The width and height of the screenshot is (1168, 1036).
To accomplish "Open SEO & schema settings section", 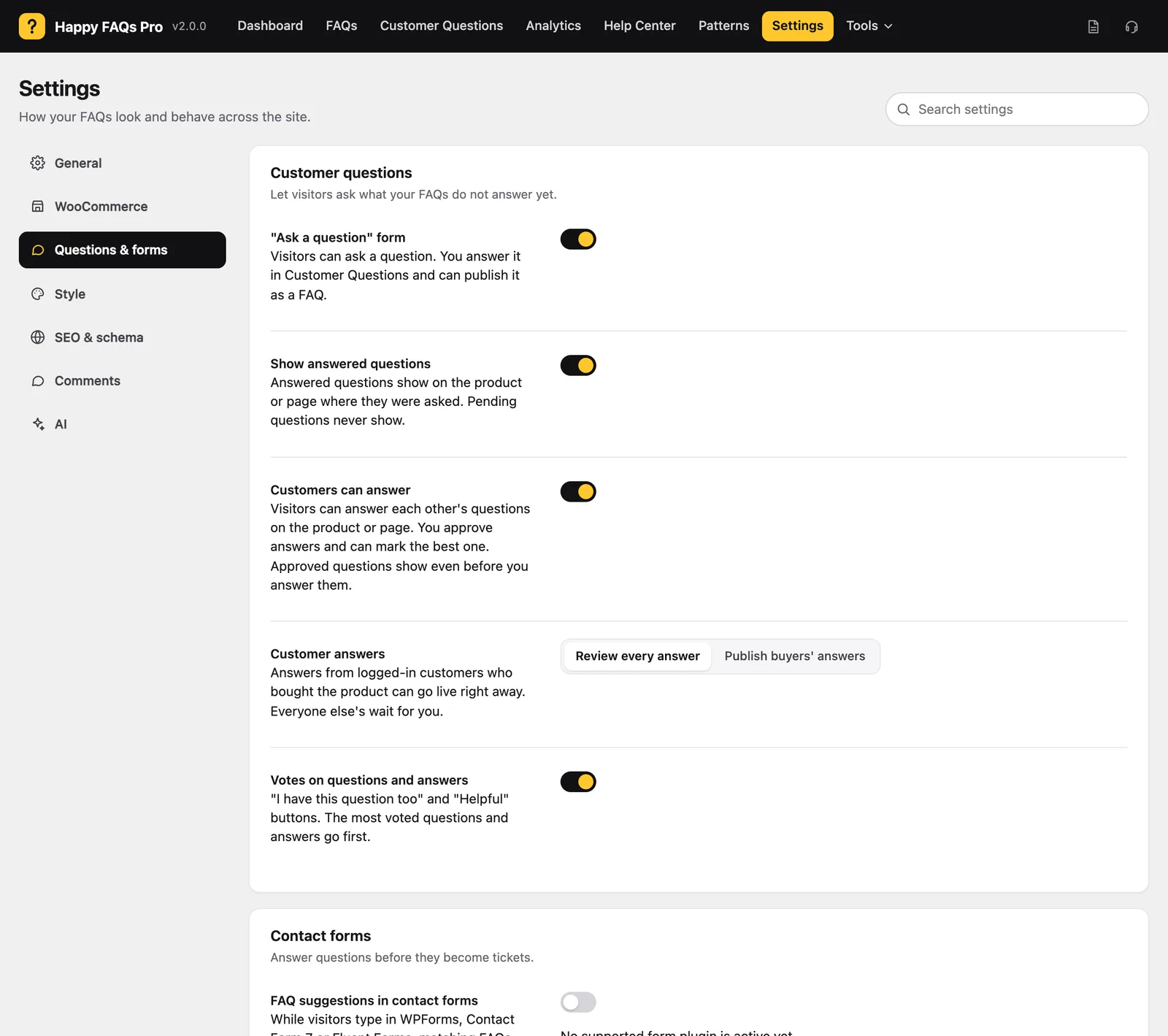I will (x=123, y=337).
